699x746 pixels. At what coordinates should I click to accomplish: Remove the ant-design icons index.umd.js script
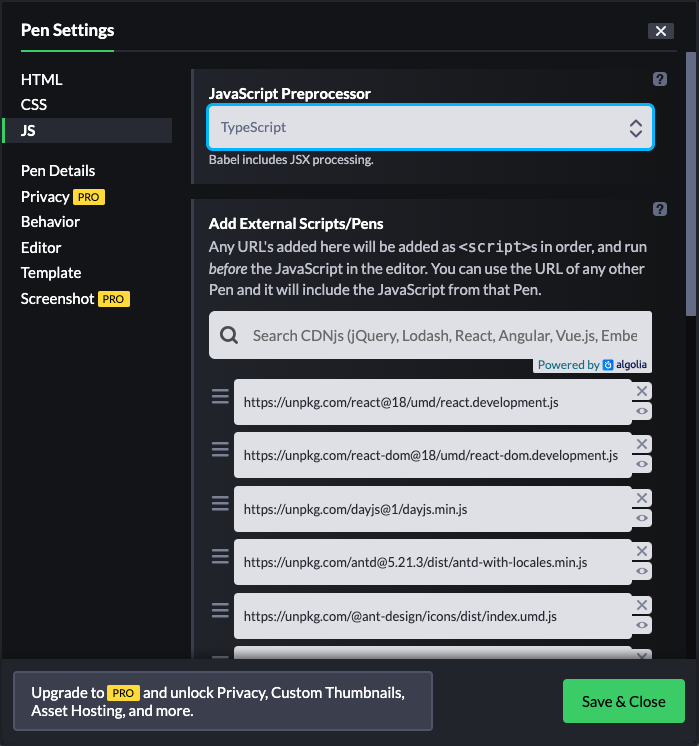642,605
